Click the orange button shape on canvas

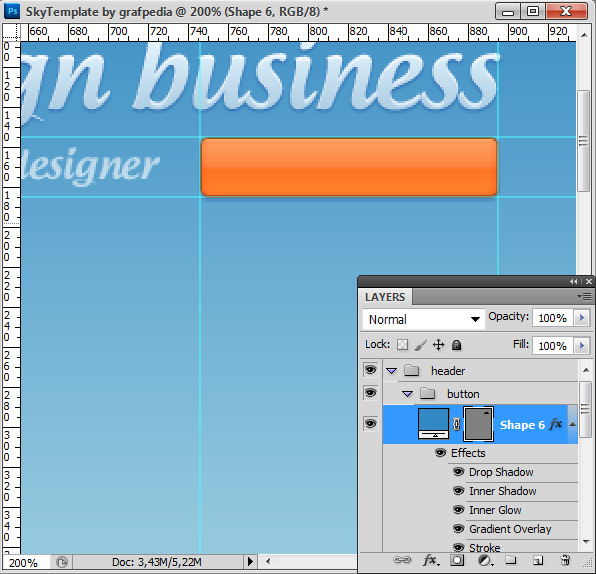[349, 167]
